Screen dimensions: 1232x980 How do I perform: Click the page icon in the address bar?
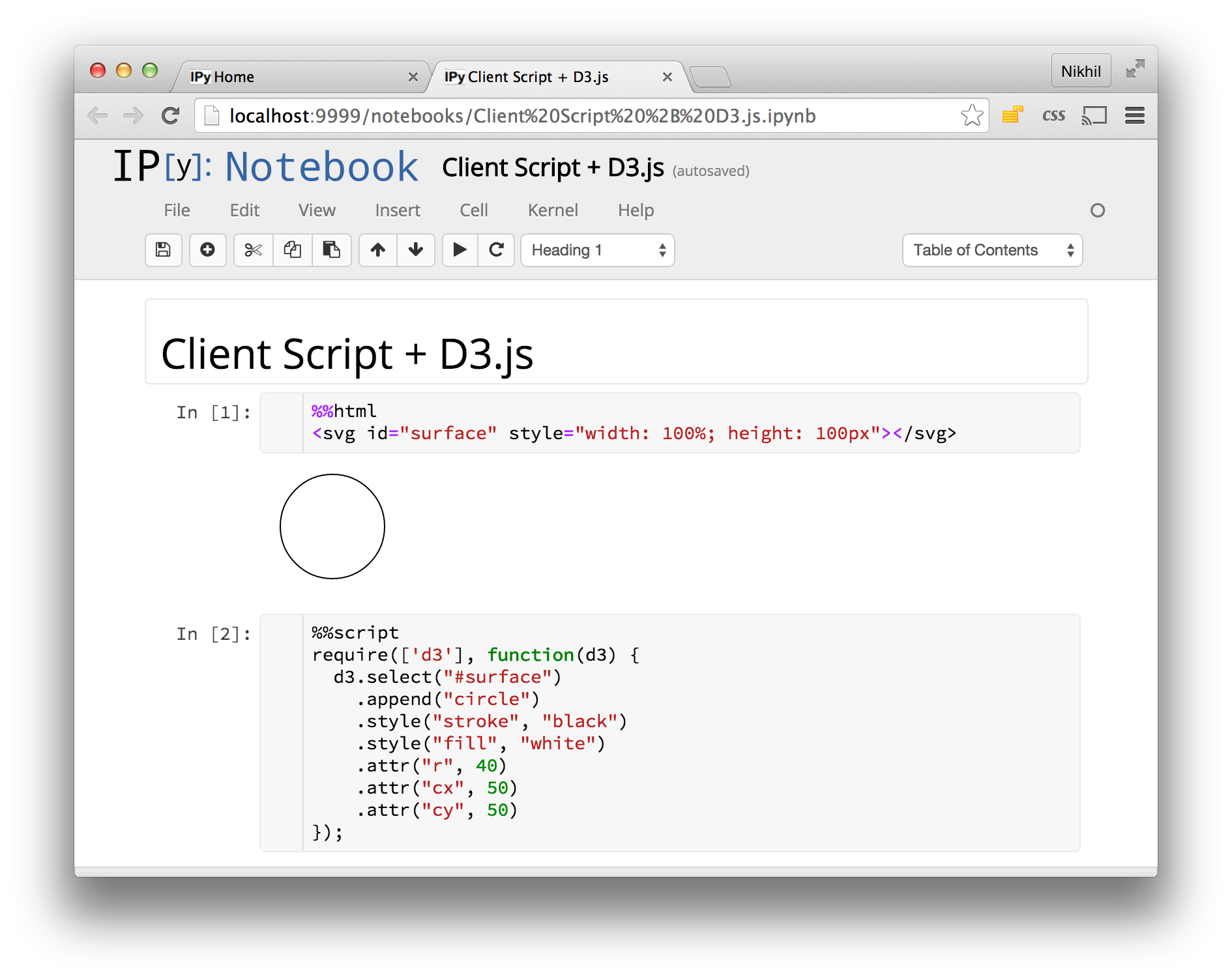click(211, 116)
